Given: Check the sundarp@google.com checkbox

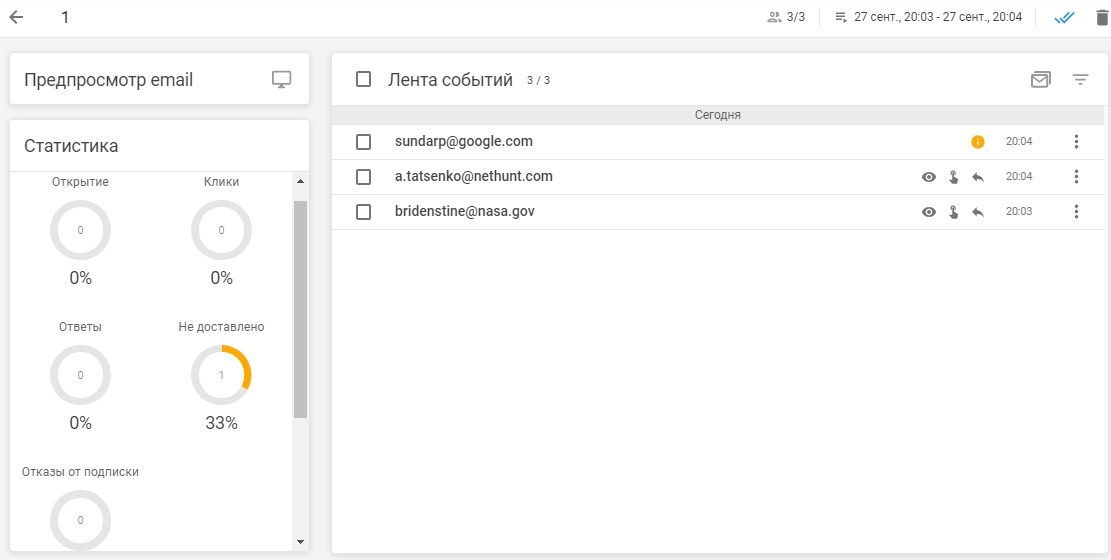Looking at the screenshot, I should point(363,142).
